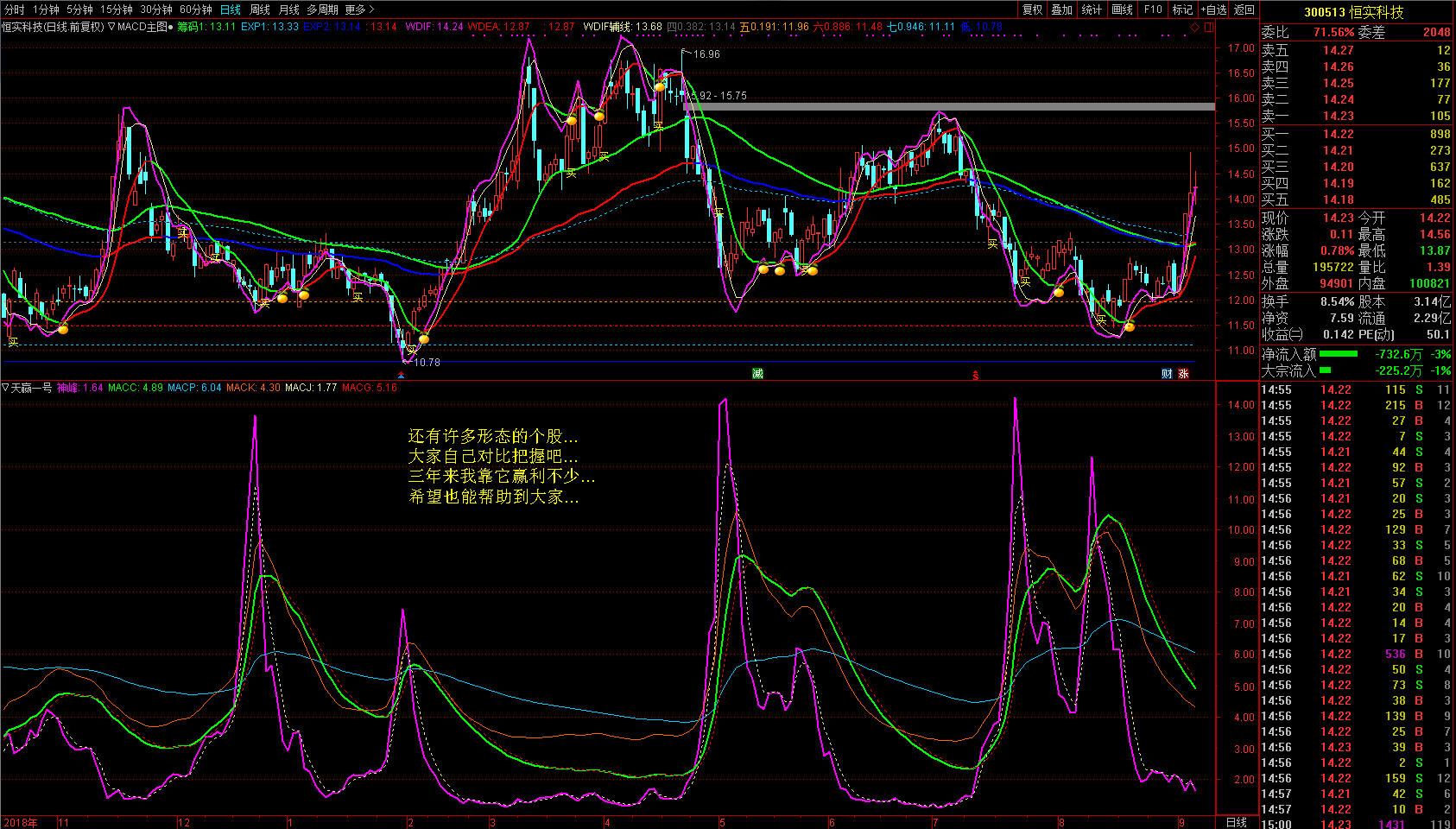The height and width of the screenshot is (829, 1456).
Task: Click the red 涨 marker icon
Action: coord(1183,374)
